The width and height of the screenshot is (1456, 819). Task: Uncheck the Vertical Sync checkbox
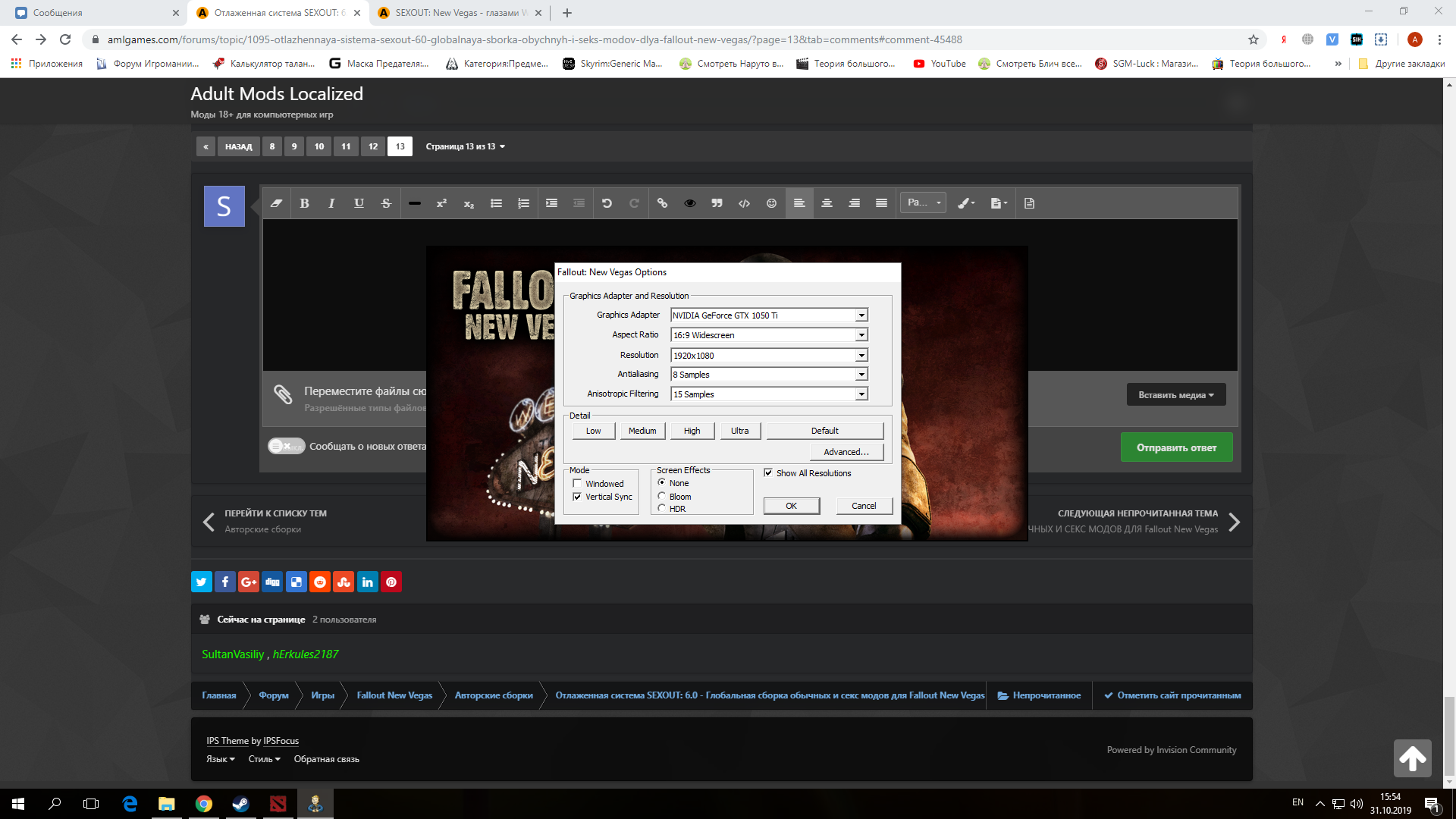click(x=577, y=497)
